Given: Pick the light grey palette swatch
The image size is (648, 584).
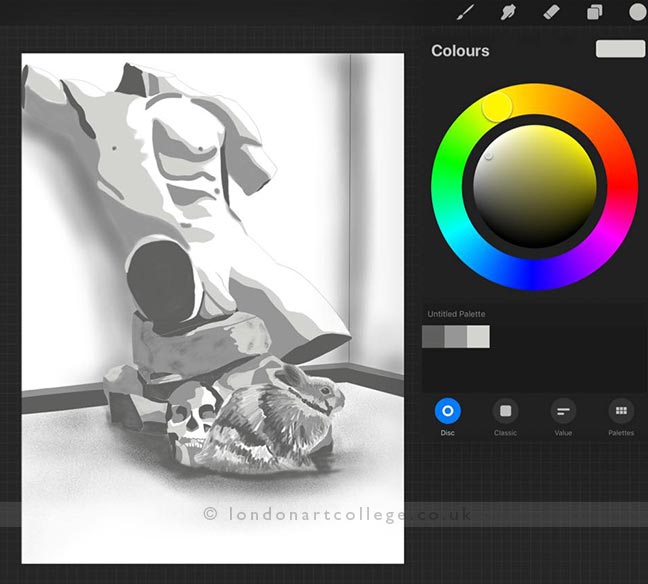Looking at the screenshot, I should click(478, 336).
